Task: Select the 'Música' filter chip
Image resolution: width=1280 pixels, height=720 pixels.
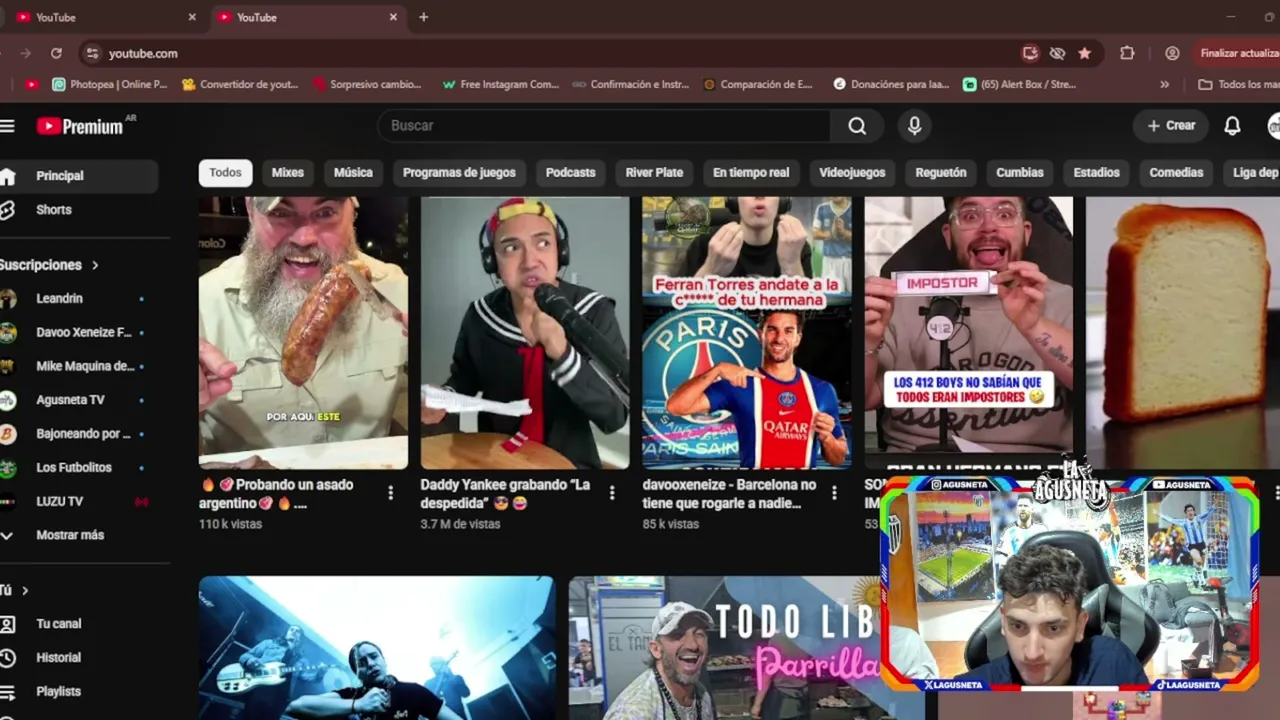Action: (353, 172)
